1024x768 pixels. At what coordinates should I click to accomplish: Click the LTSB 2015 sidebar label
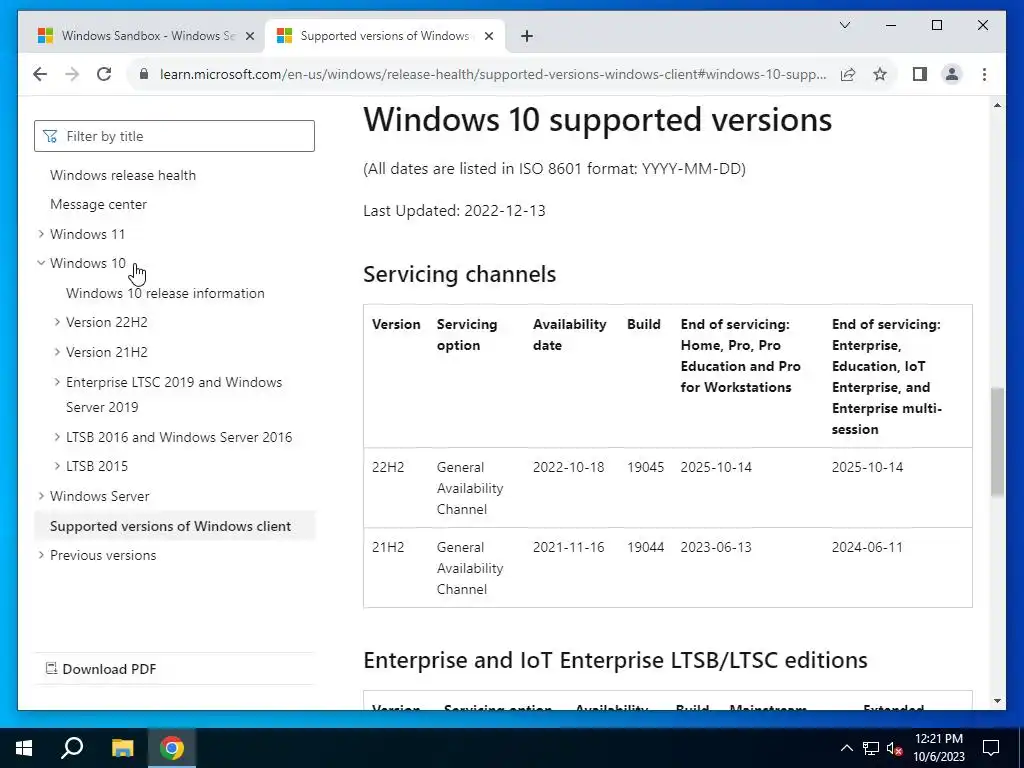pos(97,466)
